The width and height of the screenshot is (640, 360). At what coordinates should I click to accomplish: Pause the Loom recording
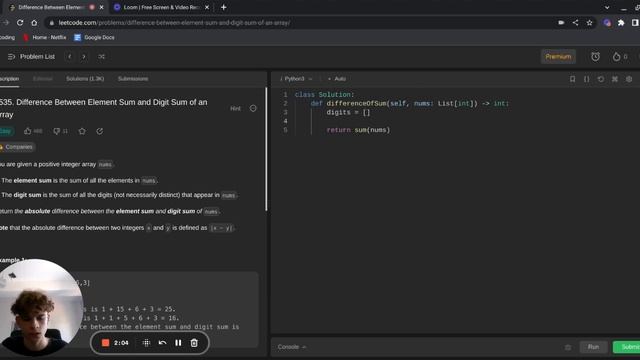(178, 343)
